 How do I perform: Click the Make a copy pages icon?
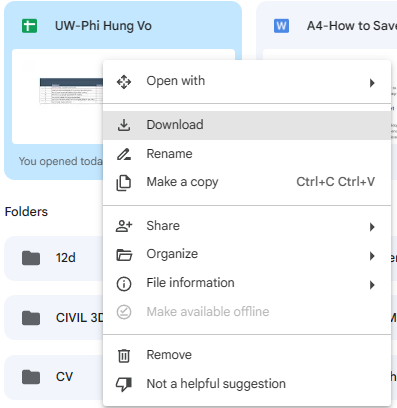click(124, 183)
